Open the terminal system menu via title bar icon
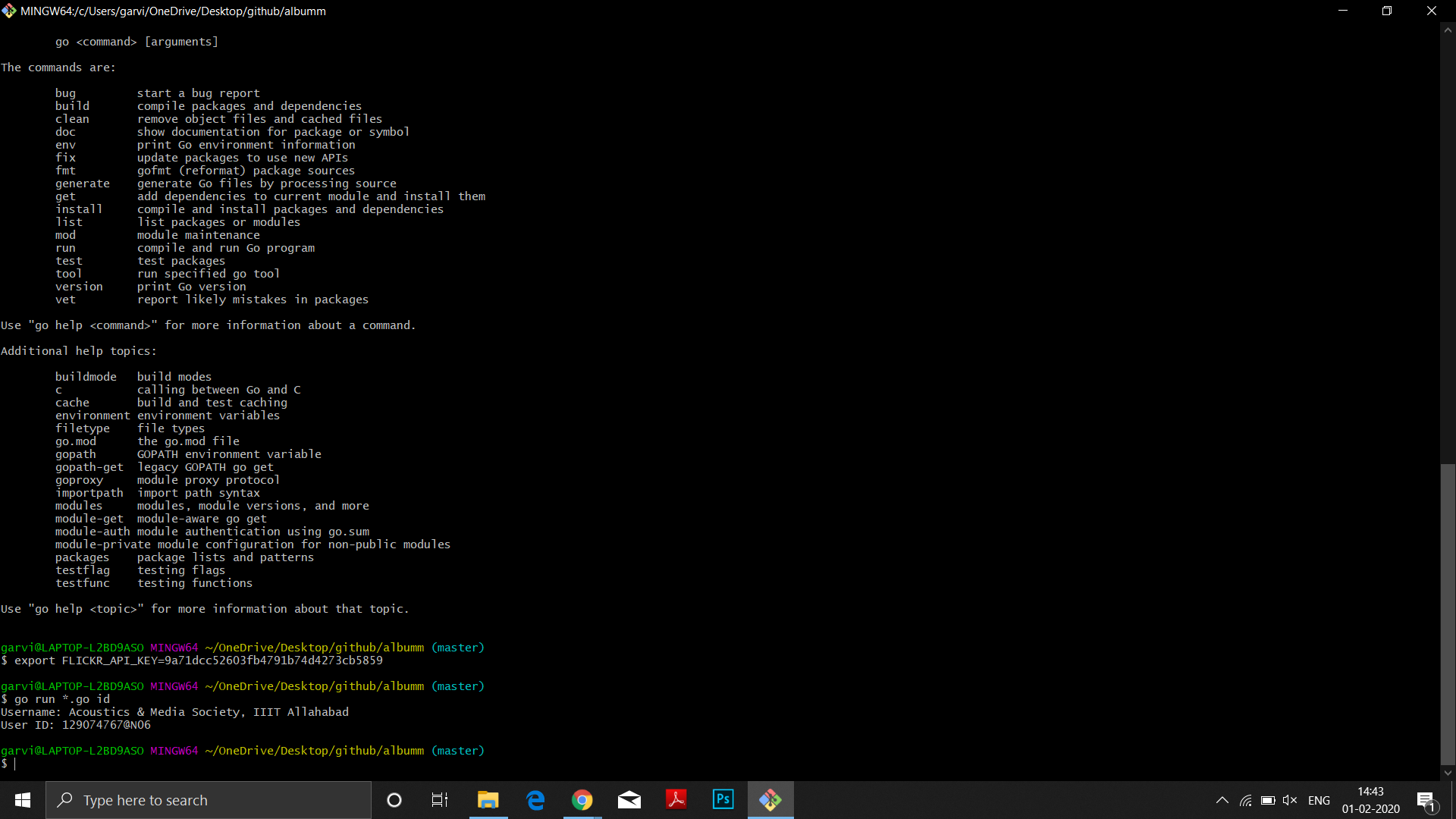 (8, 11)
